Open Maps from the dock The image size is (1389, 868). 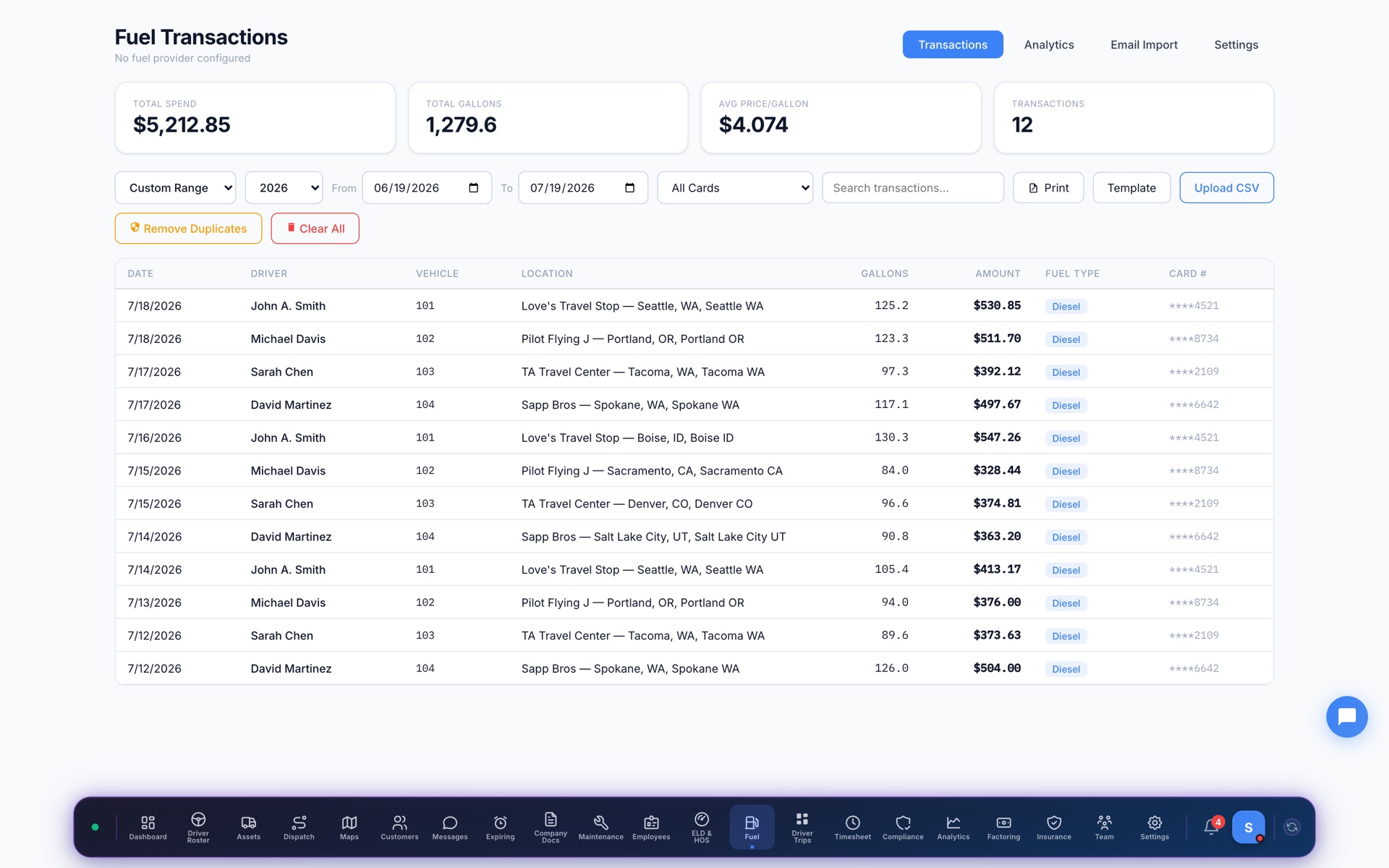349,827
